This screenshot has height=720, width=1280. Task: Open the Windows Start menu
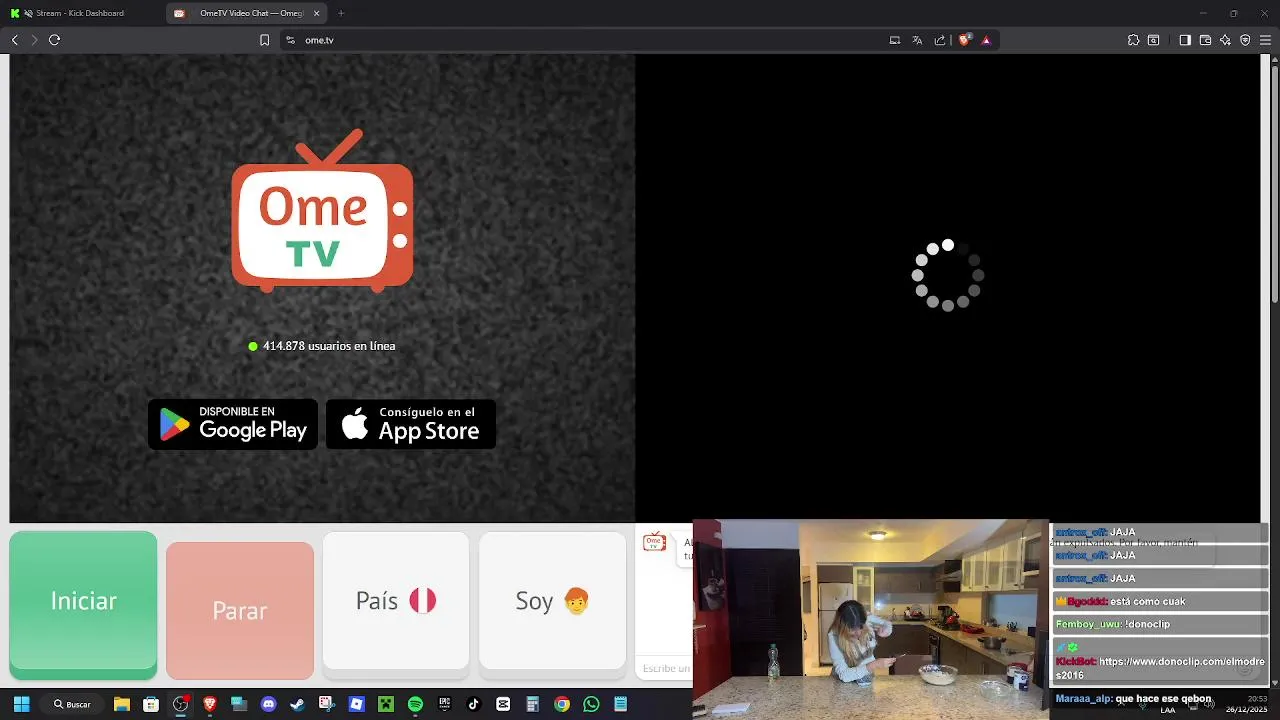(21, 704)
